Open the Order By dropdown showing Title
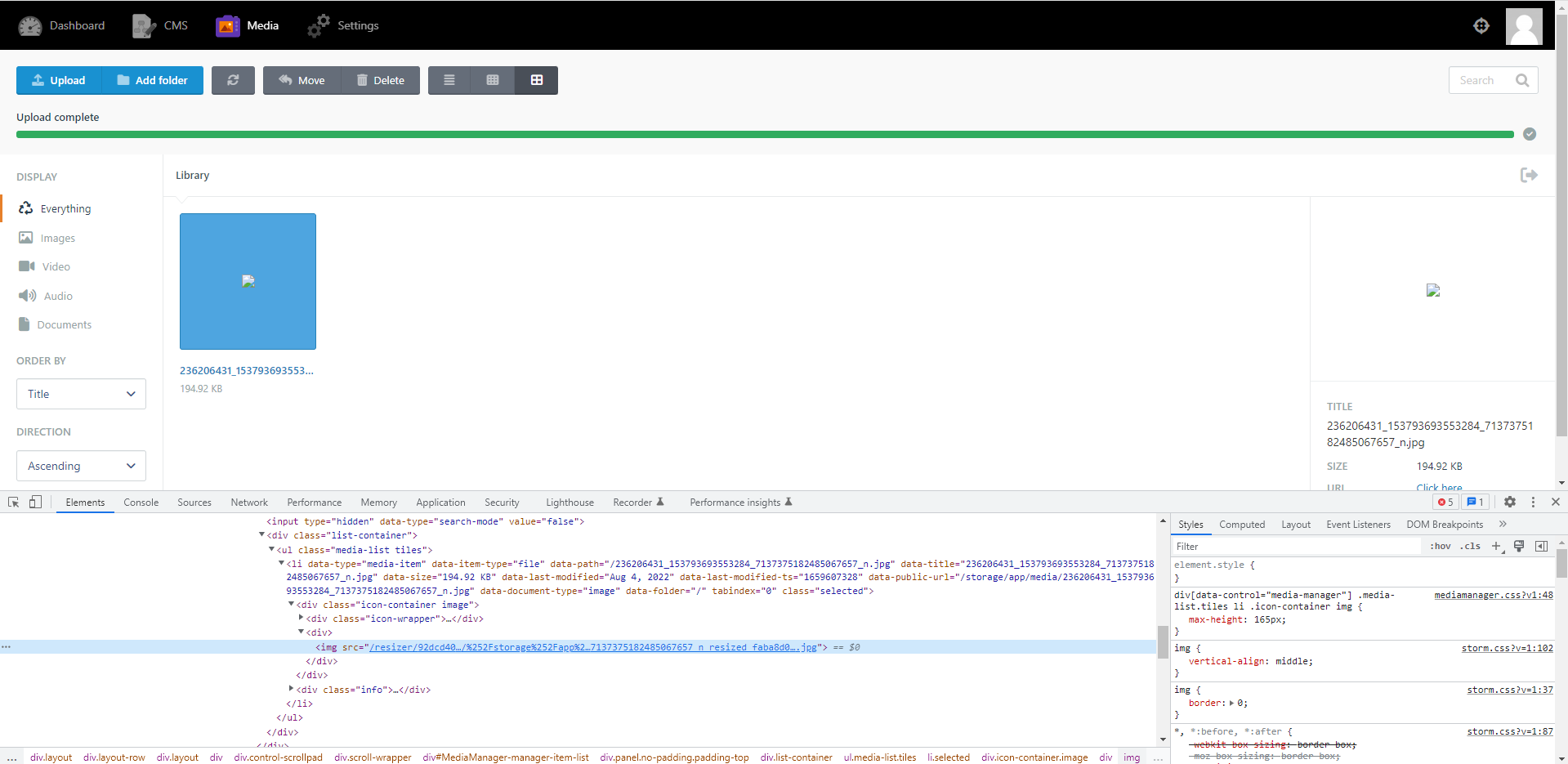 point(80,394)
